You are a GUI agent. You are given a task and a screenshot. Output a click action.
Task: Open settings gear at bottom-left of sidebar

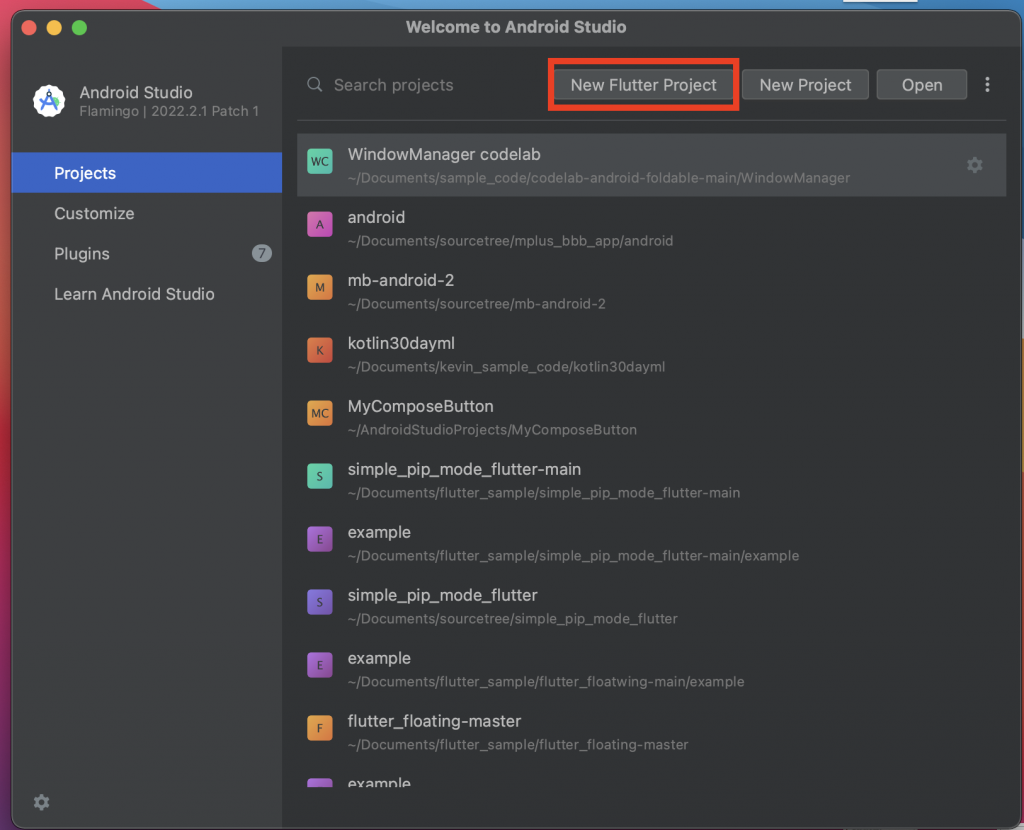[42, 802]
